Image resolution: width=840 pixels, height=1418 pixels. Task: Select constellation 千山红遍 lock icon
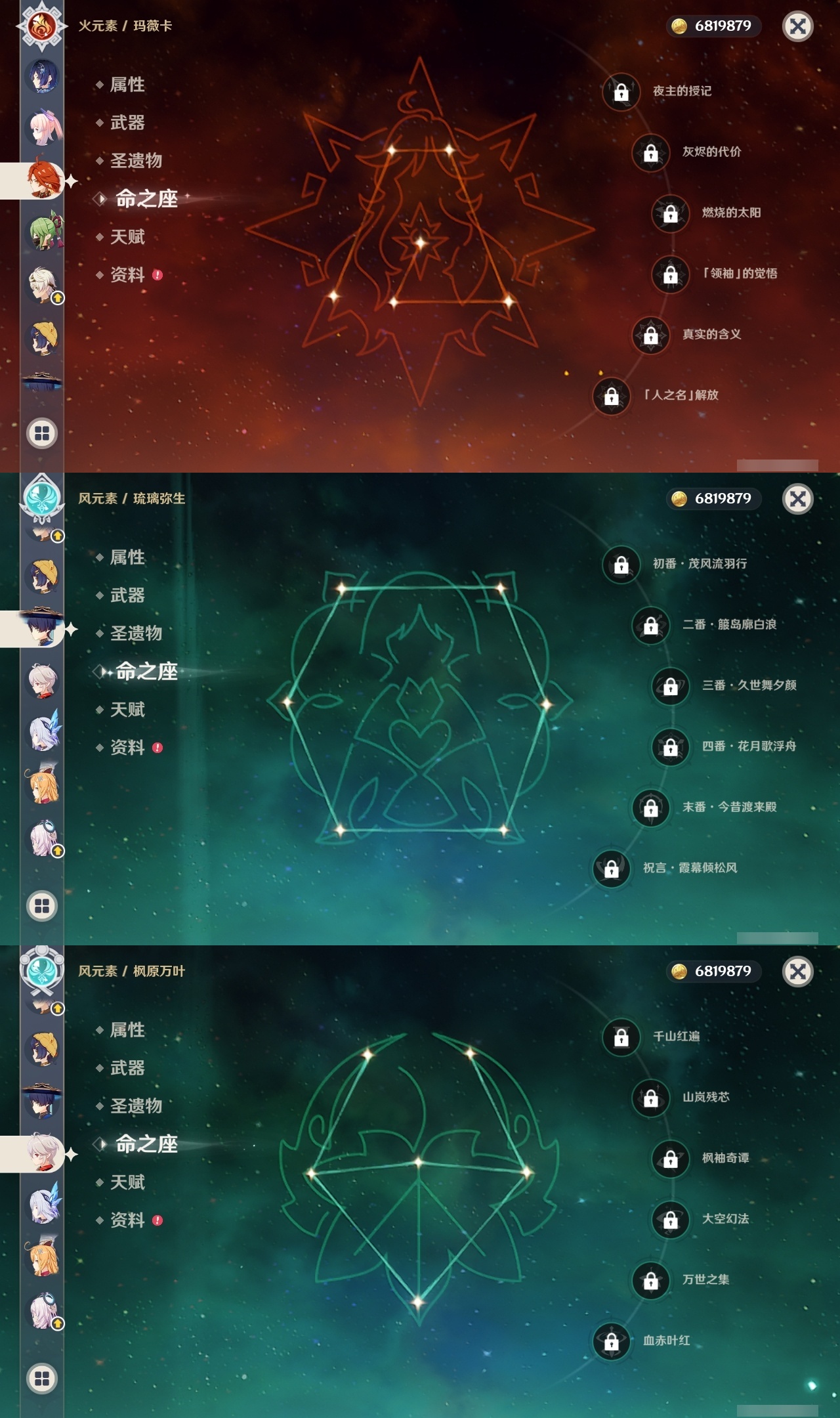tap(621, 1037)
